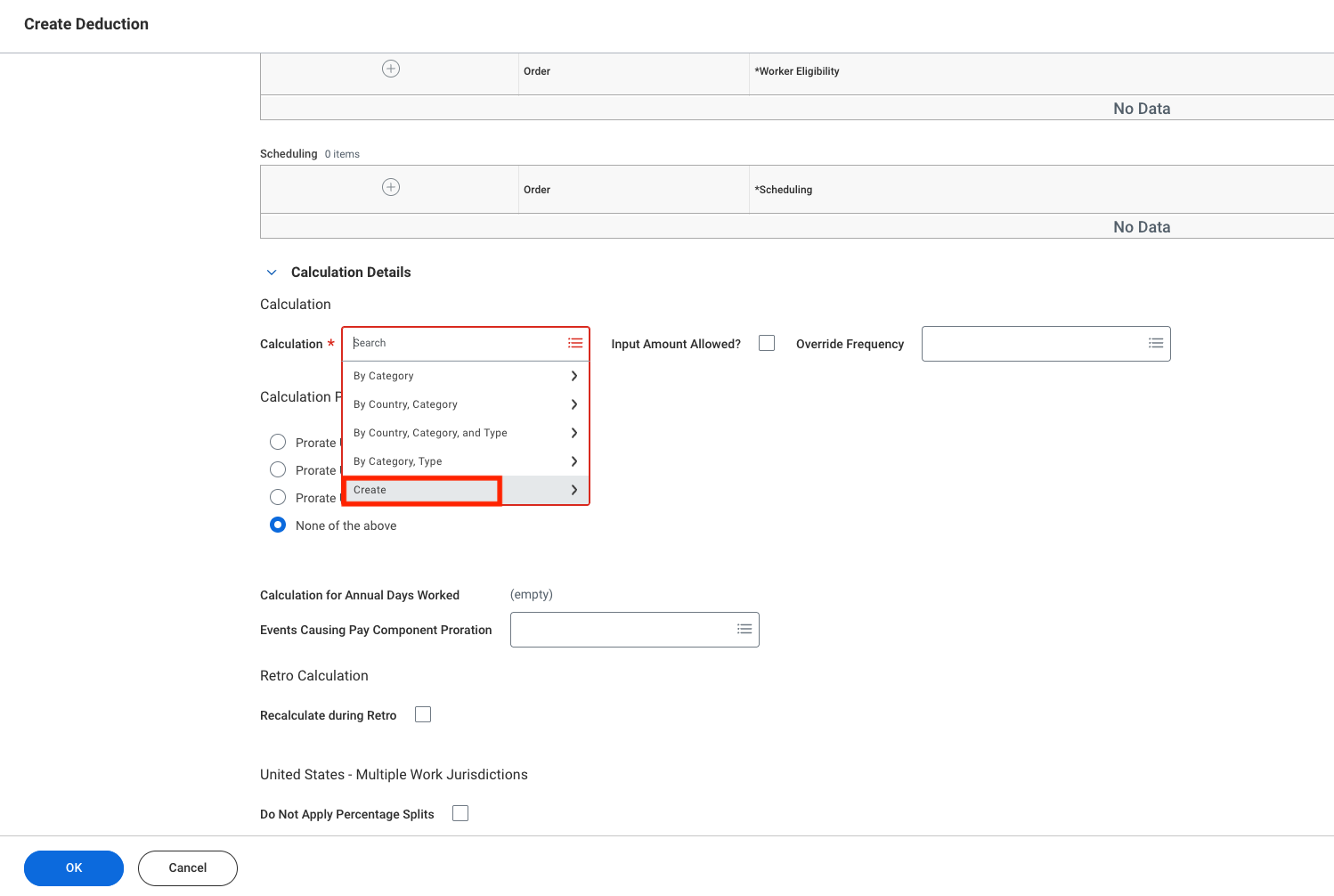The image size is (1334, 896).
Task: Expand By Country, Category chevron arrow
Action: click(574, 404)
